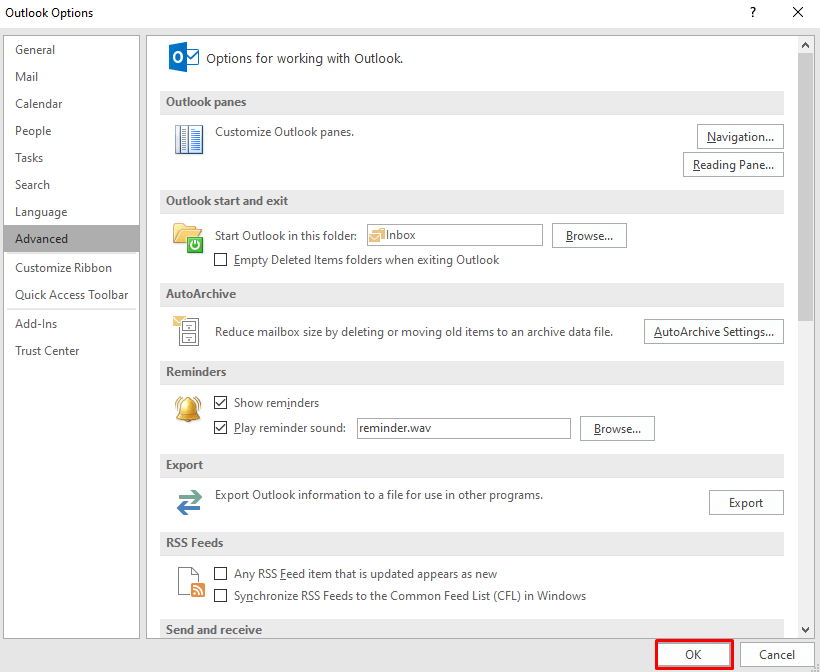The height and width of the screenshot is (672, 820).
Task: Click the AutoArchive file cabinet icon
Action: click(x=186, y=331)
